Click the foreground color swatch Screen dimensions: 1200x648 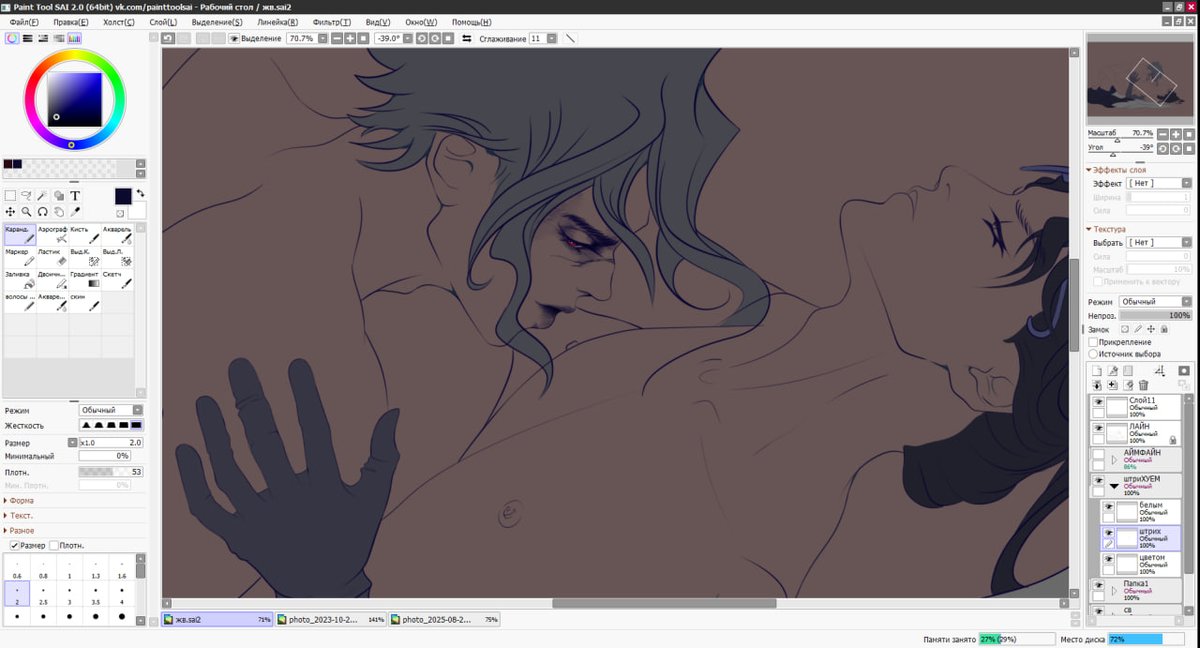[x=123, y=196]
